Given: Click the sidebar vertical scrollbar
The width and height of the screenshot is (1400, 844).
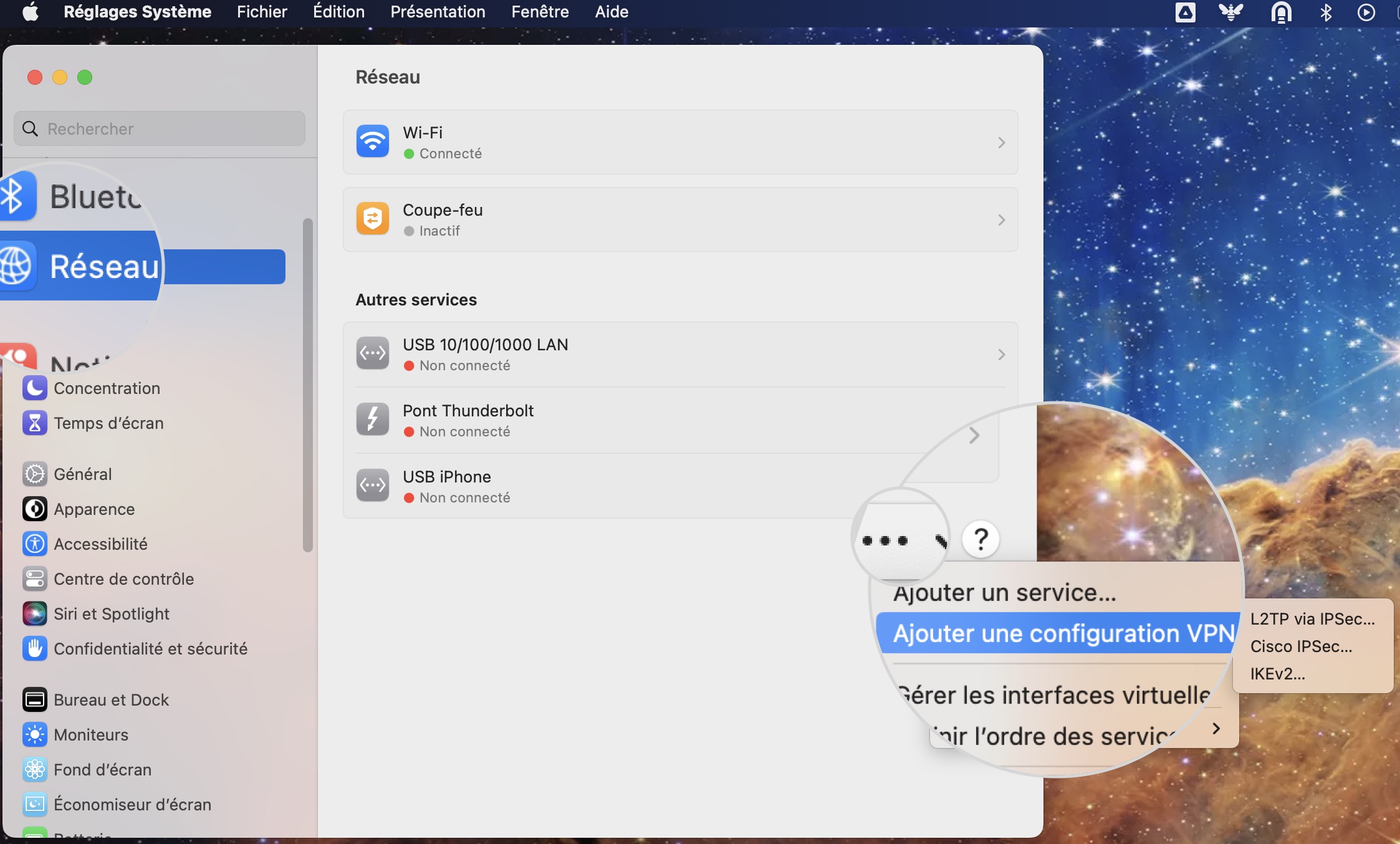Looking at the screenshot, I should coord(307,385).
